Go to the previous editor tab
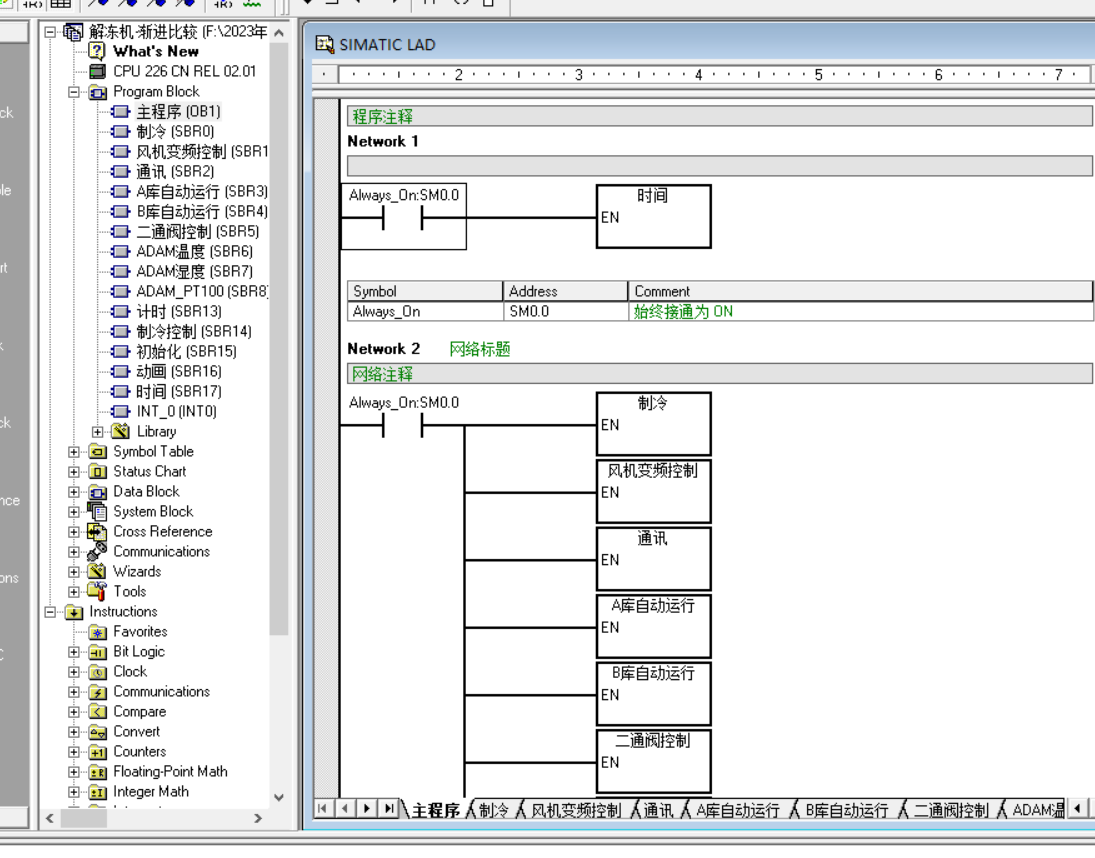Screen dimensions: 1095x858 coord(344,808)
